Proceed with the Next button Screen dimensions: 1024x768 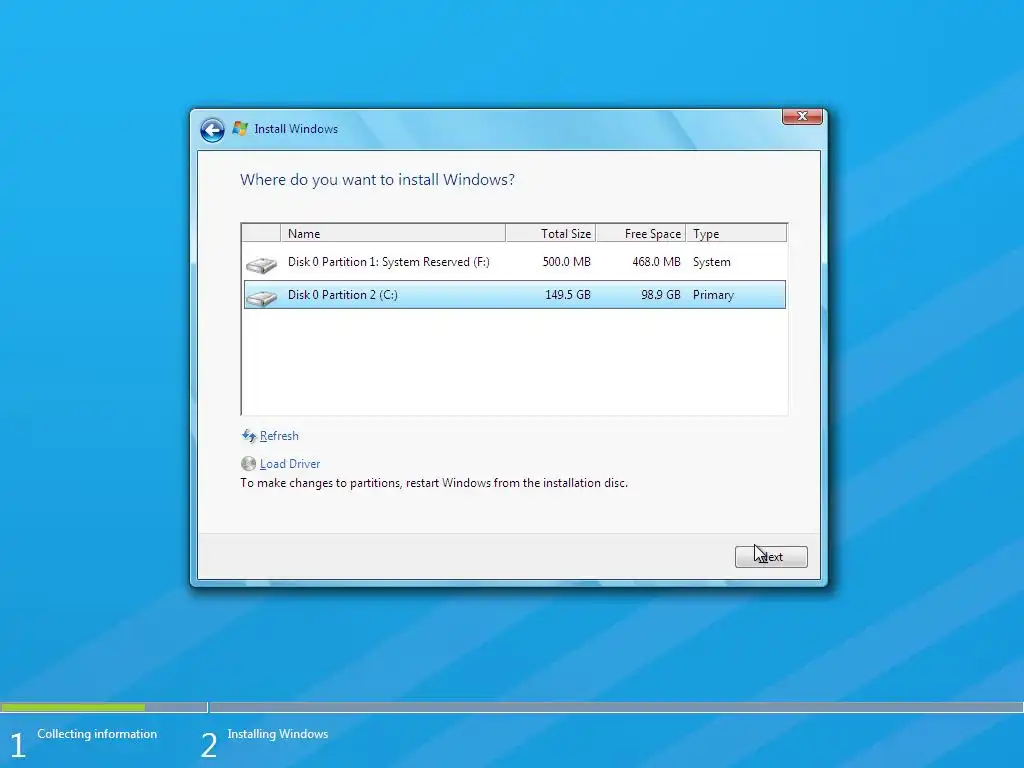(771, 557)
